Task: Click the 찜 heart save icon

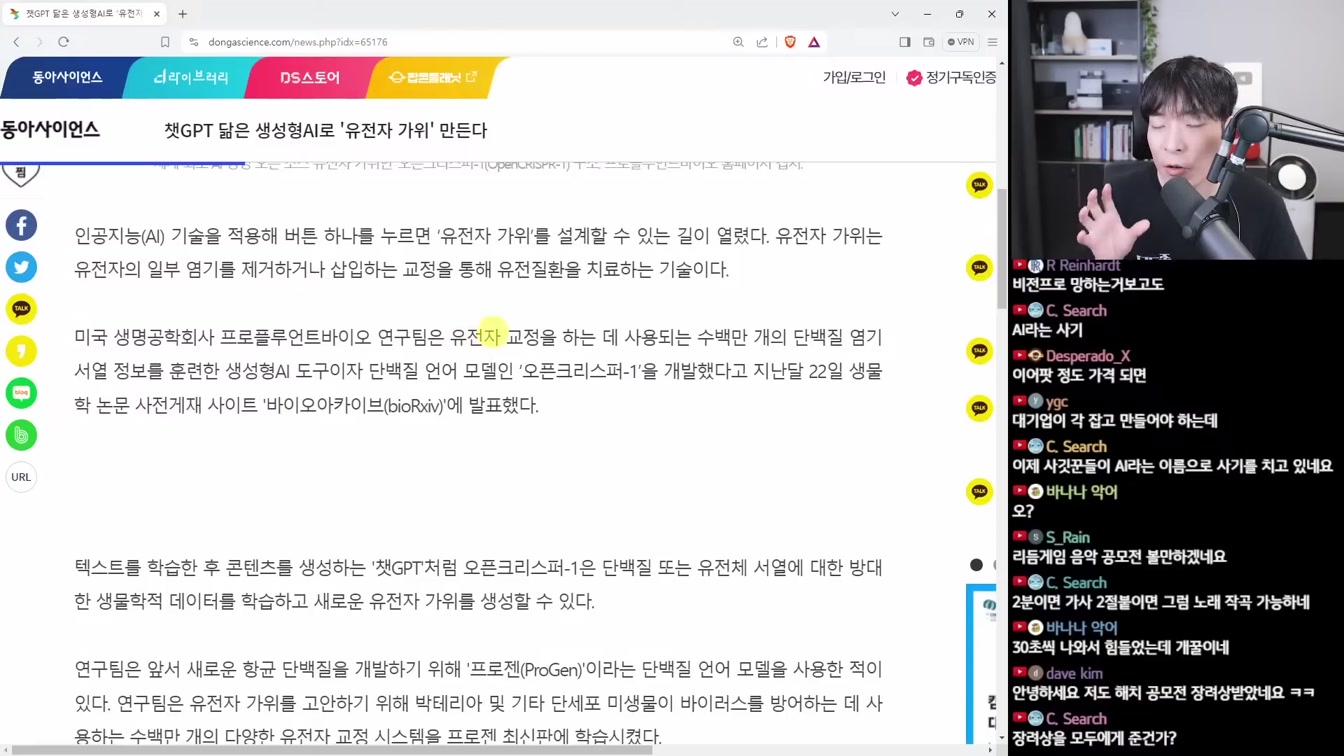Action: [21, 175]
